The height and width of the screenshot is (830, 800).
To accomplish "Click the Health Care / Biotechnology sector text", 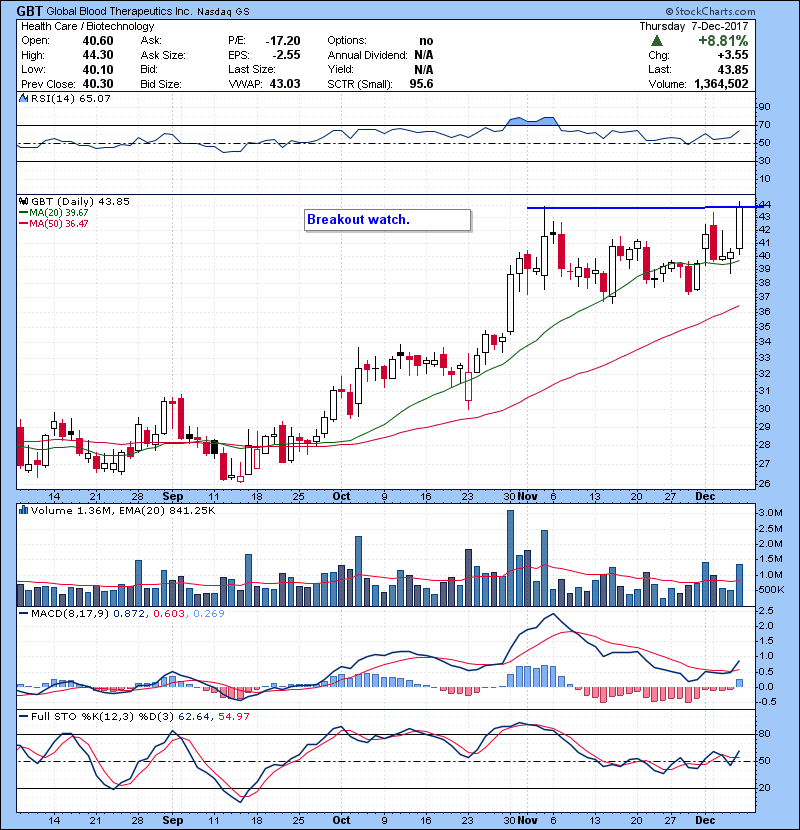I will (87, 26).
